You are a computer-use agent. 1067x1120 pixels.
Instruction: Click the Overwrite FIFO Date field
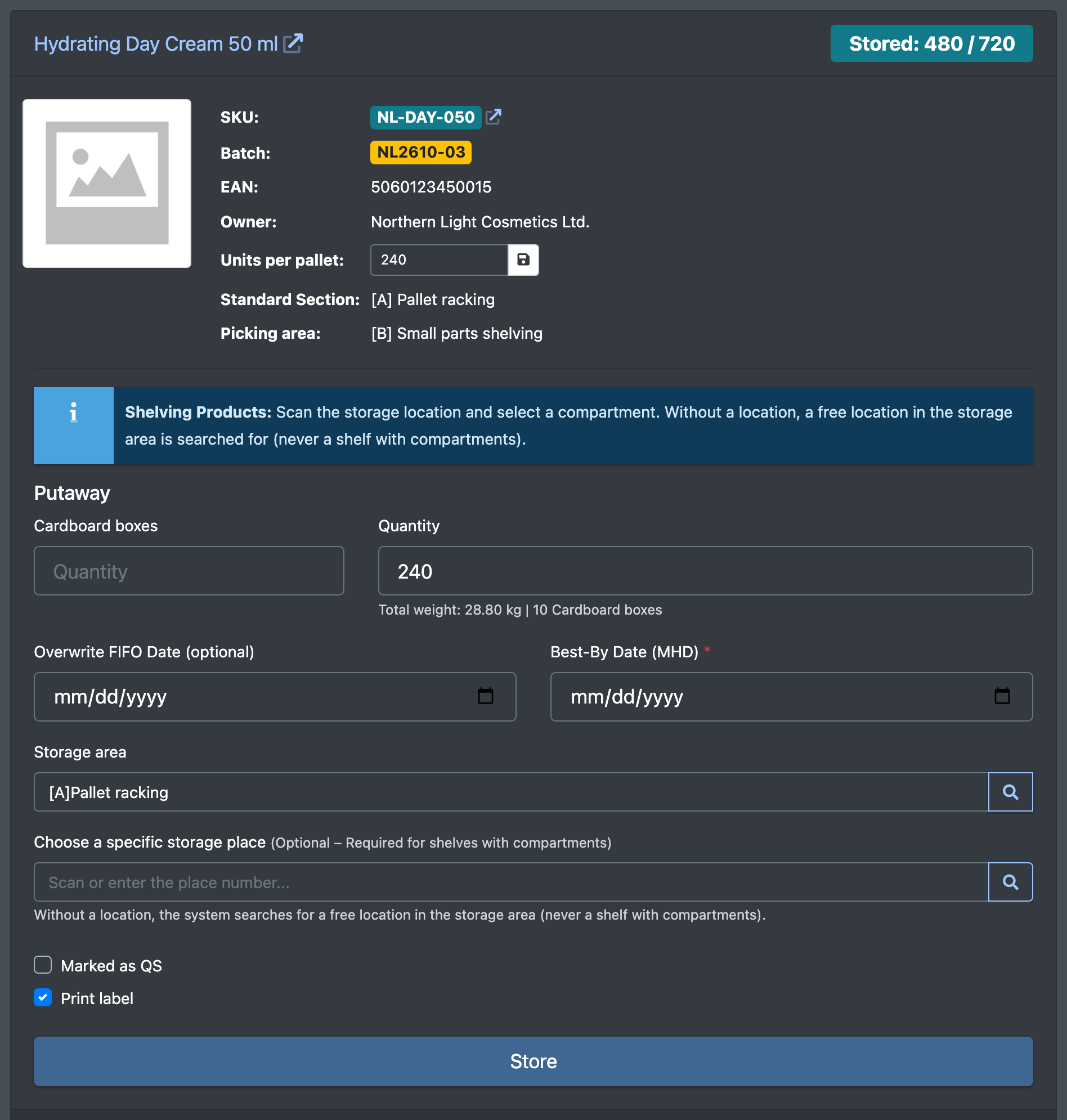click(275, 697)
